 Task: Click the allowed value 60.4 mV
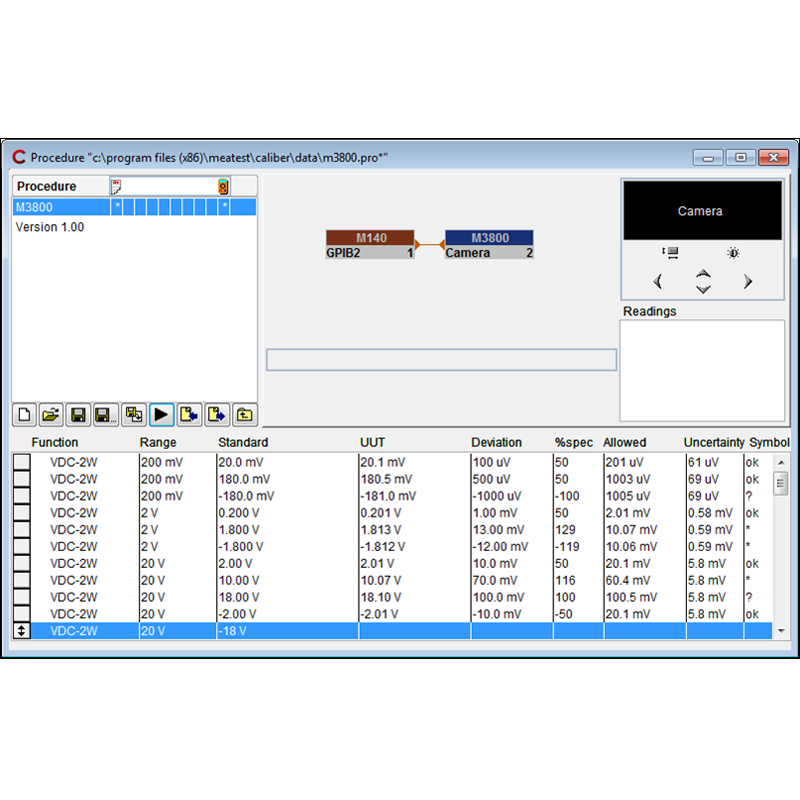pyautogui.click(x=628, y=580)
